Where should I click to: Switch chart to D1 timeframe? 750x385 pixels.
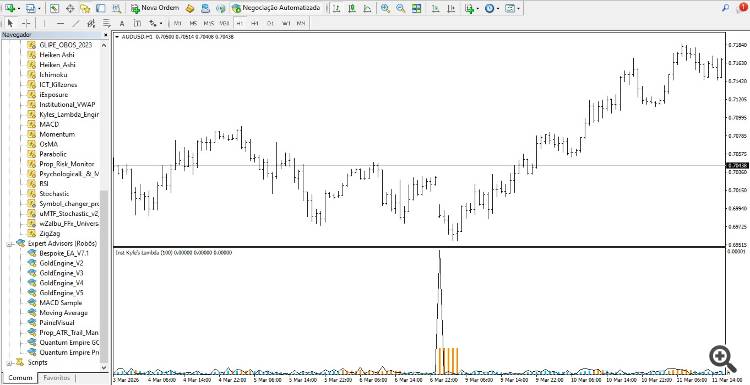270,23
